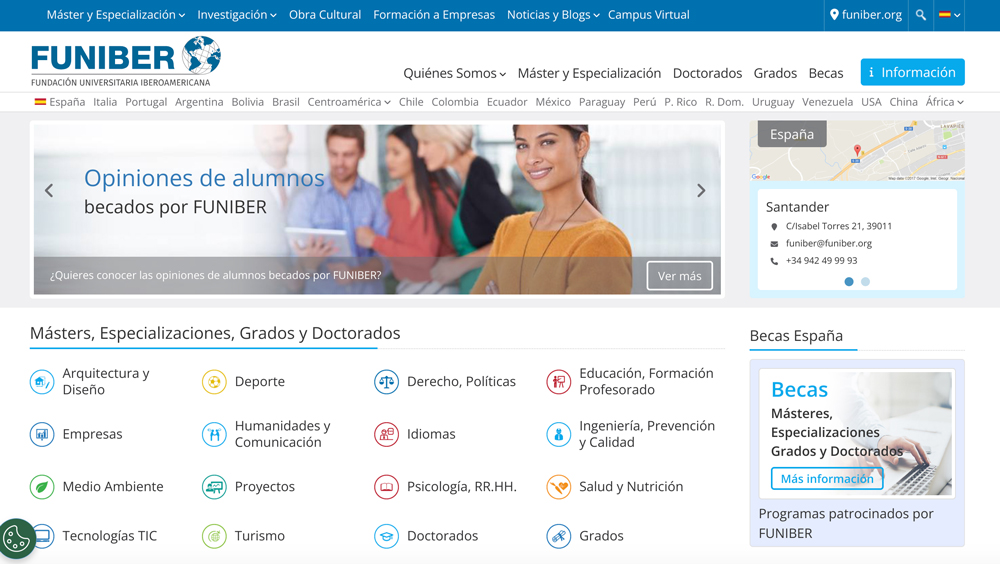Open search with the magnifying glass icon

(x=921, y=15)
